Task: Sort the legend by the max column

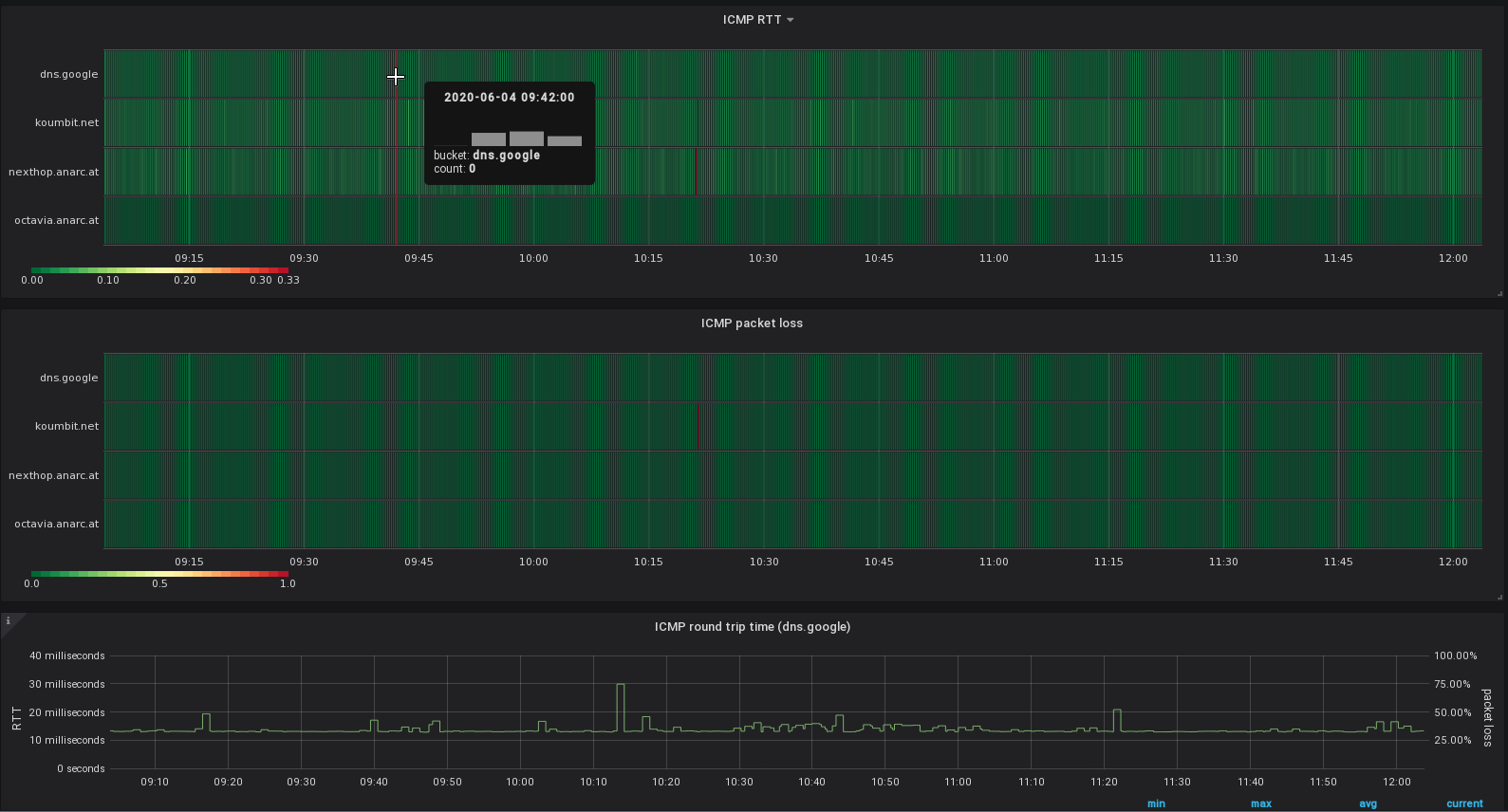Action: (1261, 803)
